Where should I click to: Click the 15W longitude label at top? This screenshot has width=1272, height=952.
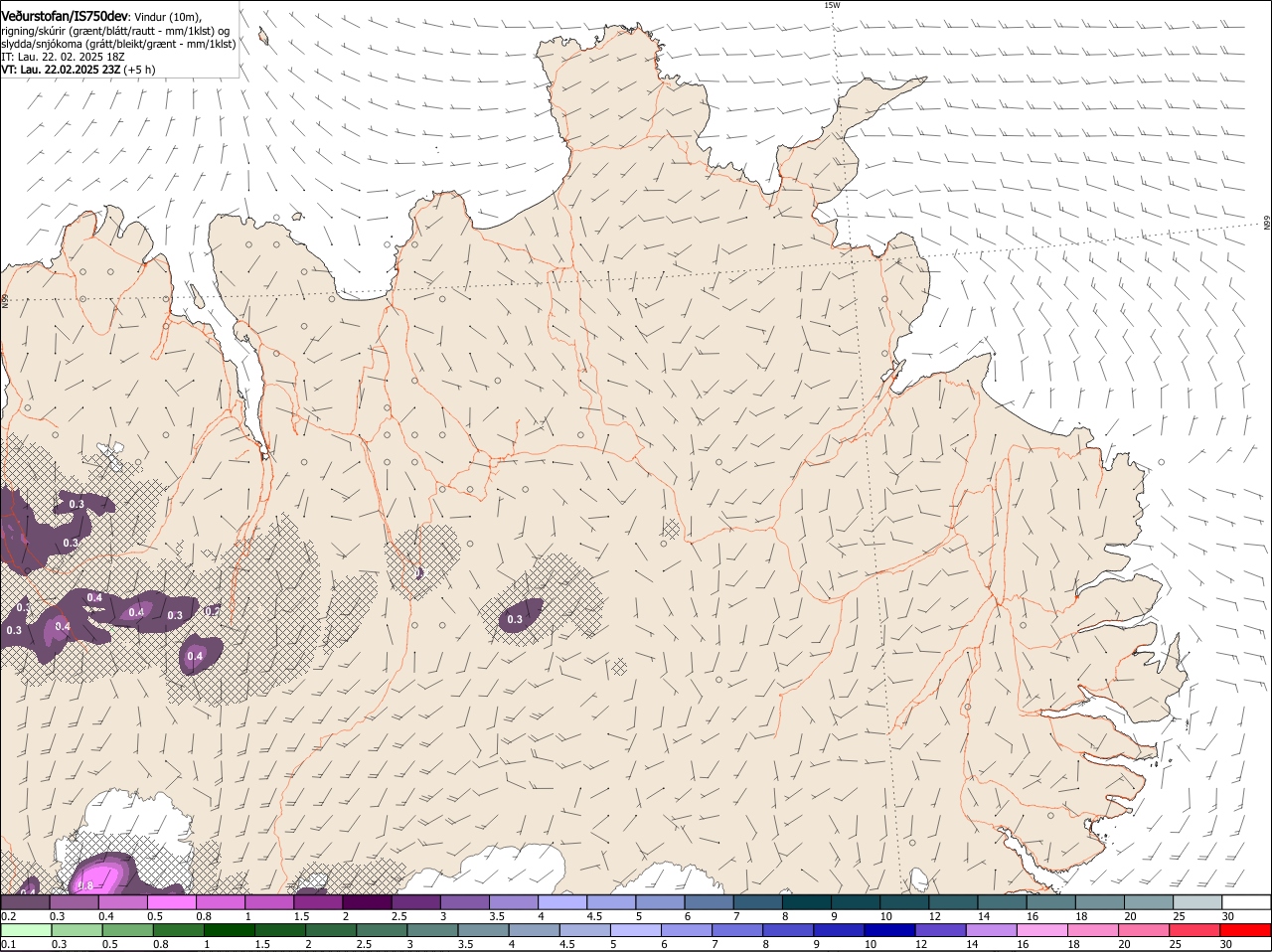(x=832, y=5)
